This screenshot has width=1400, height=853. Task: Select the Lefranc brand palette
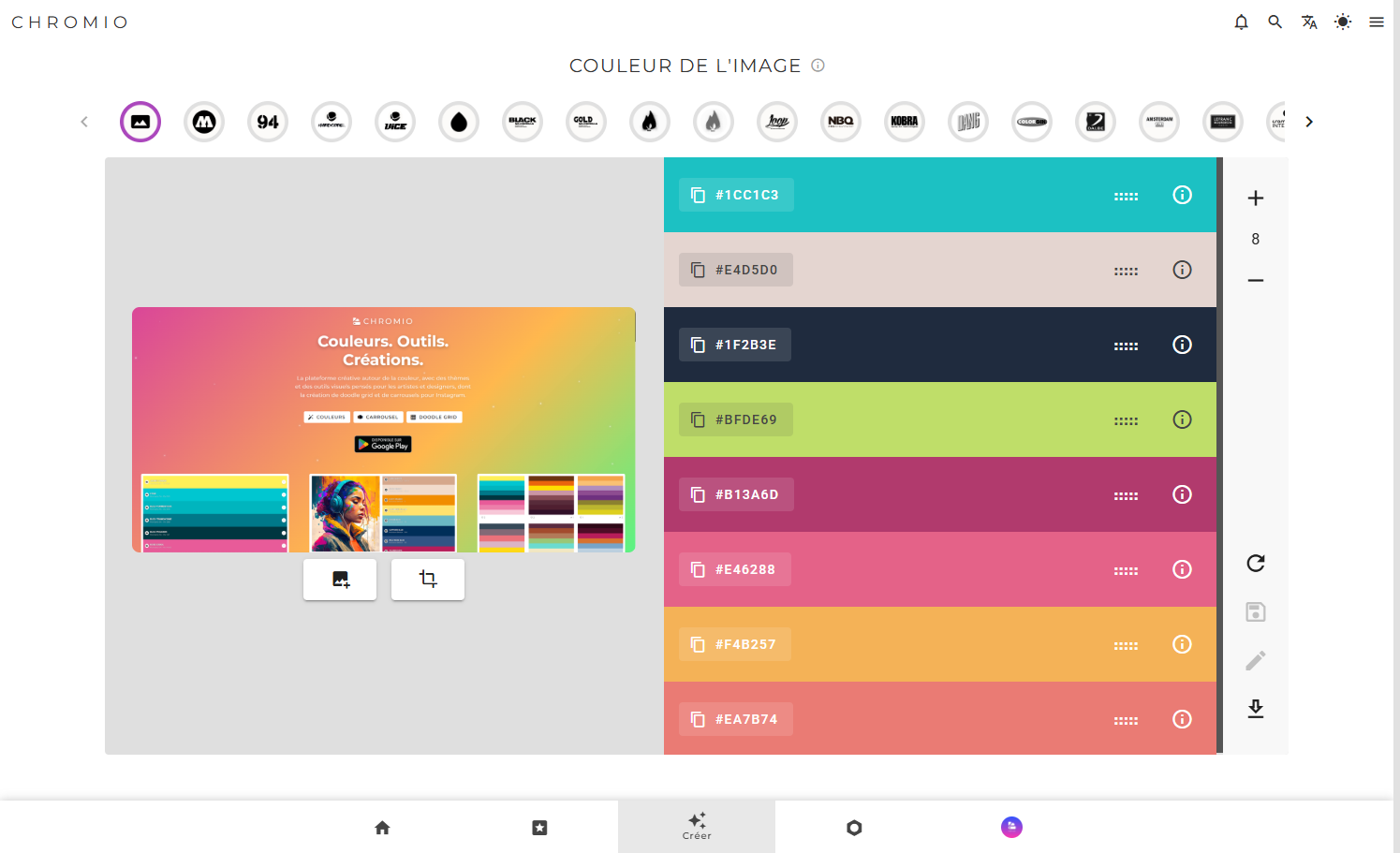(1223, 122)
